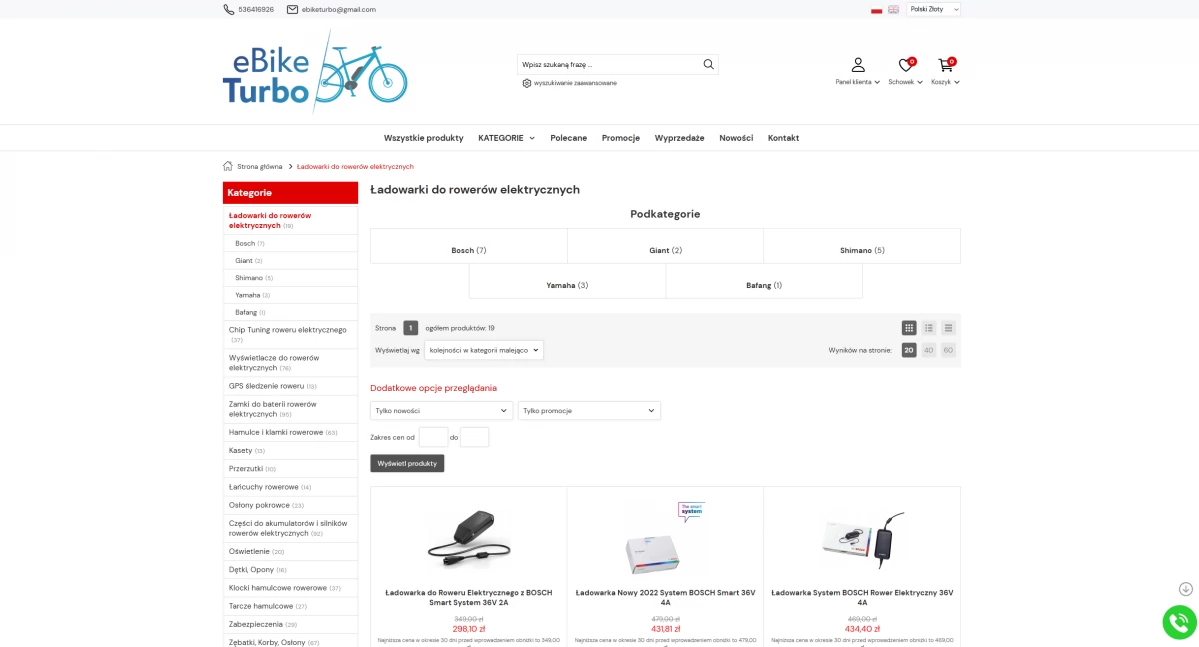Open the Nowości menu item

coord(736,138)
